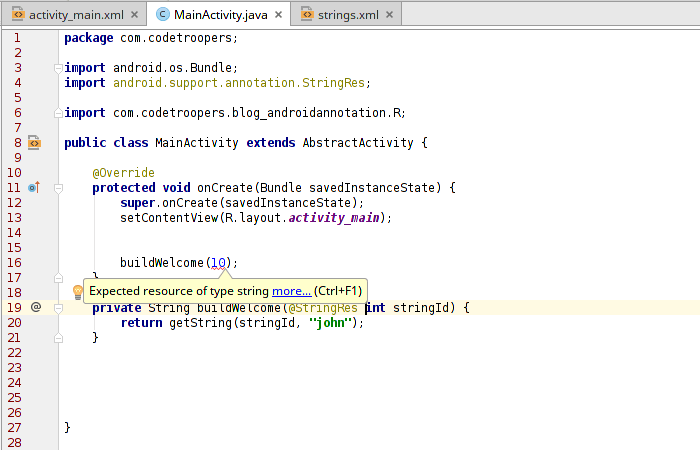This screenshot has width=700, height=450.
Task: Click the yellow intention lightbulb icon
Action: (x=77, y=291)
